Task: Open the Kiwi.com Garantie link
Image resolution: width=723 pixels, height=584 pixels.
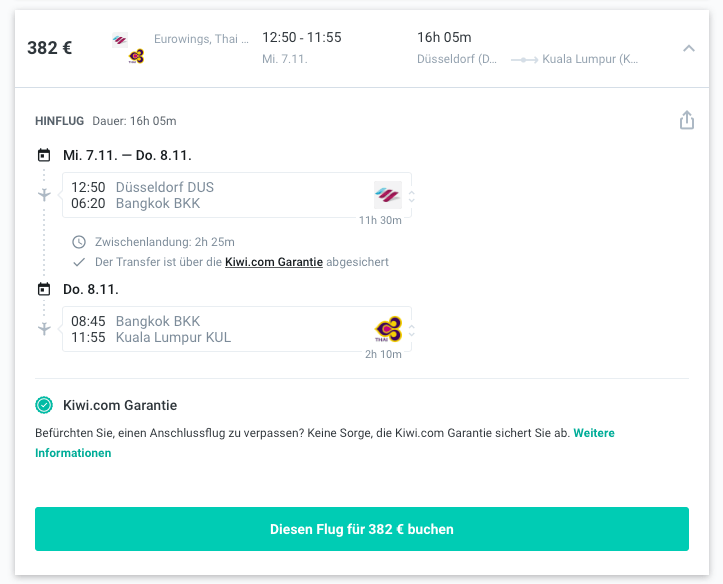Action: pos(274,262)
